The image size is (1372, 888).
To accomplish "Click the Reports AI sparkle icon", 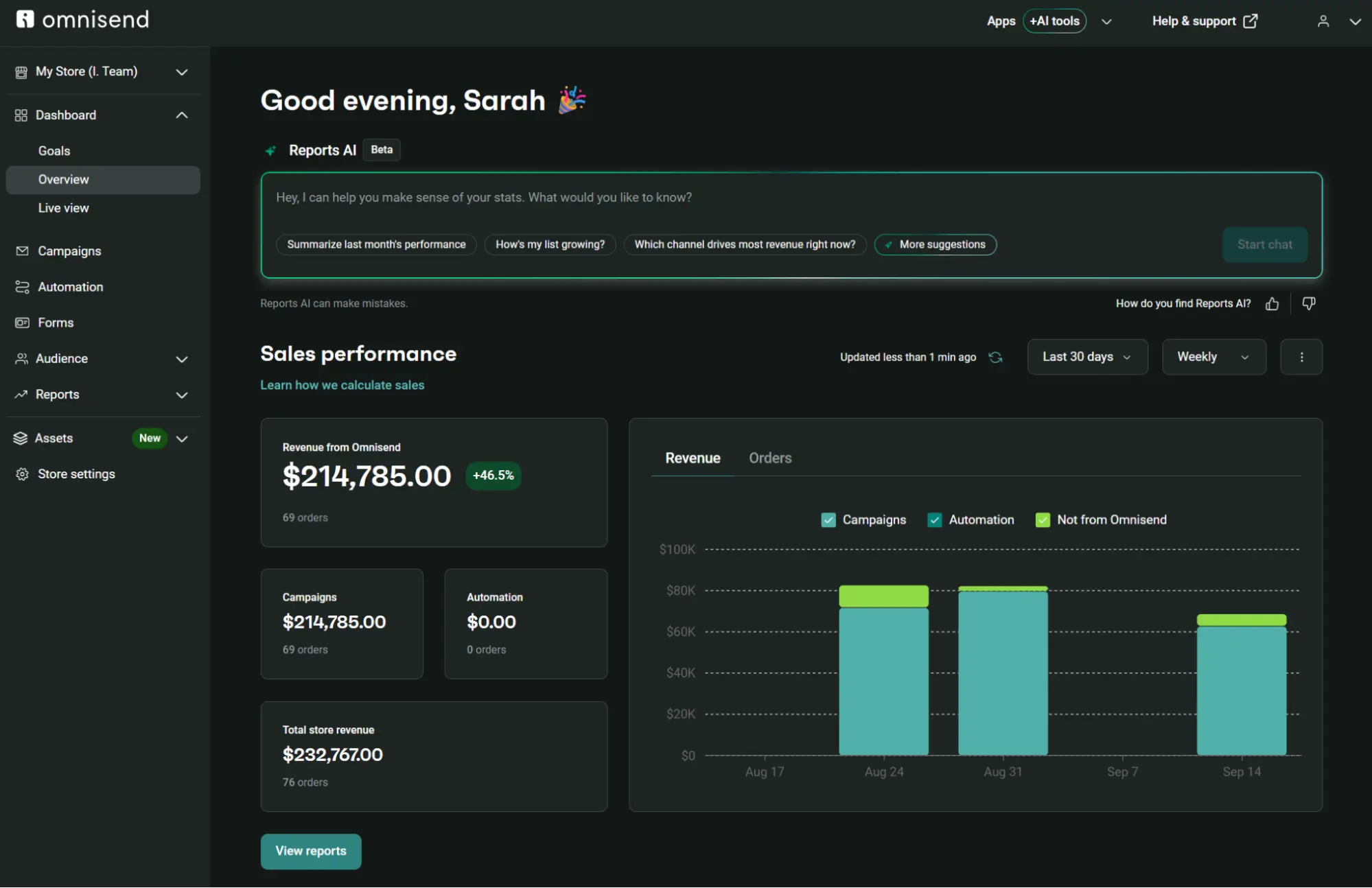I will tap(271, 150).
